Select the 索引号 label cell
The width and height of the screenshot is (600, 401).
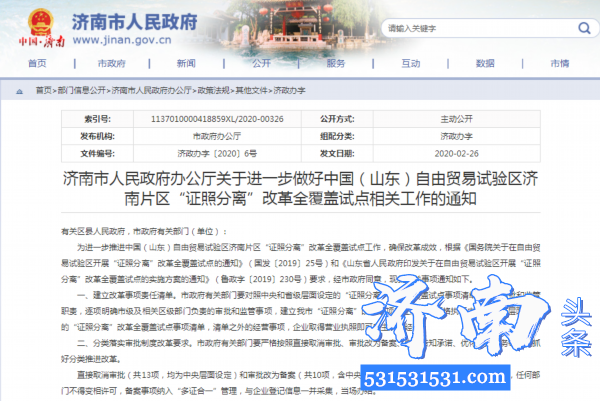pyautogui.click(x=98, y=119)
